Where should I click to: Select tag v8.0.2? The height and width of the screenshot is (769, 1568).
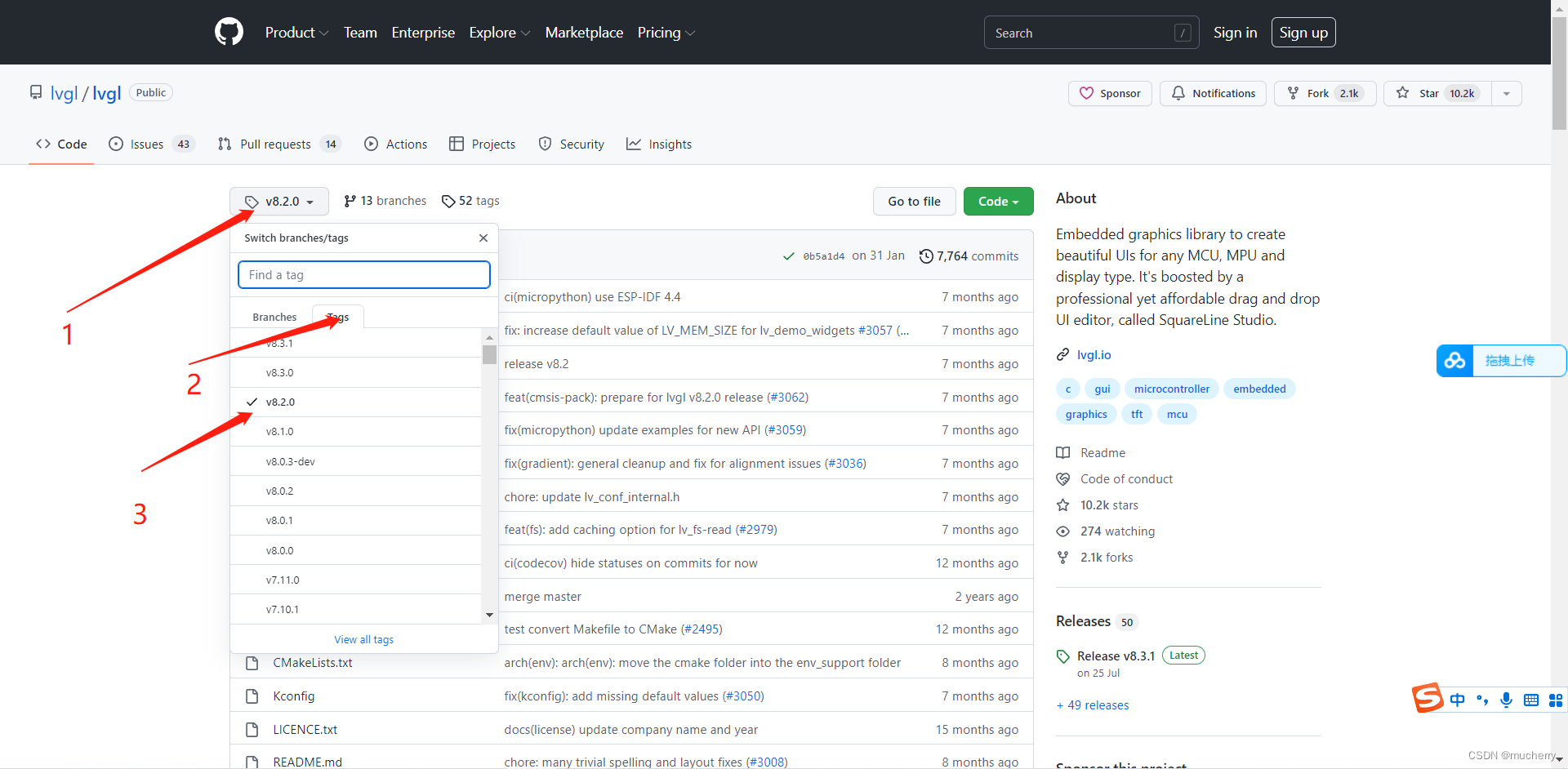(356, 491)
